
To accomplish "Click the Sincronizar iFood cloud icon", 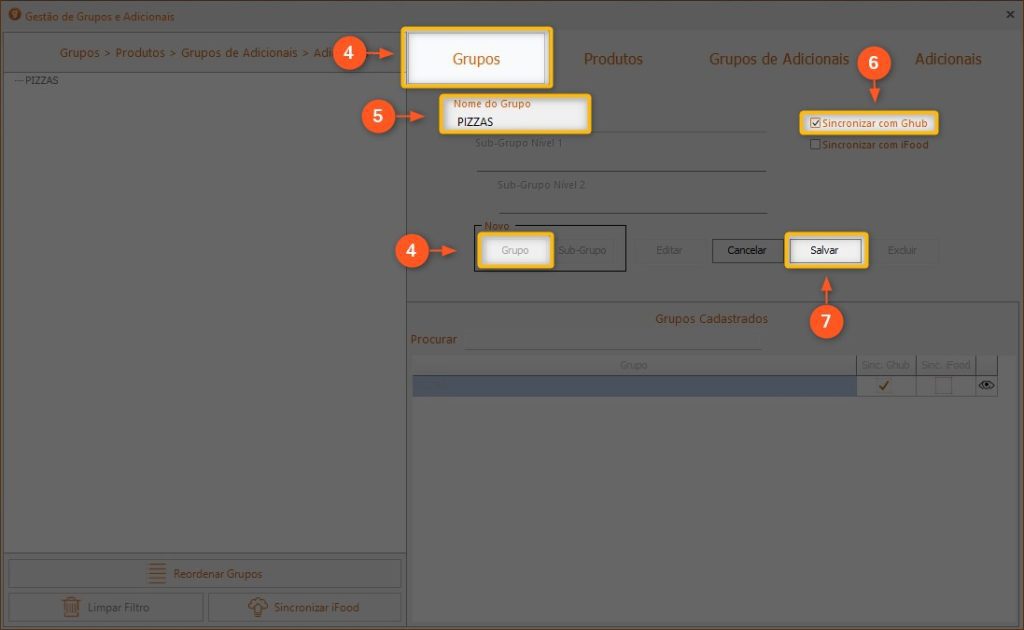I will point(257,607).
